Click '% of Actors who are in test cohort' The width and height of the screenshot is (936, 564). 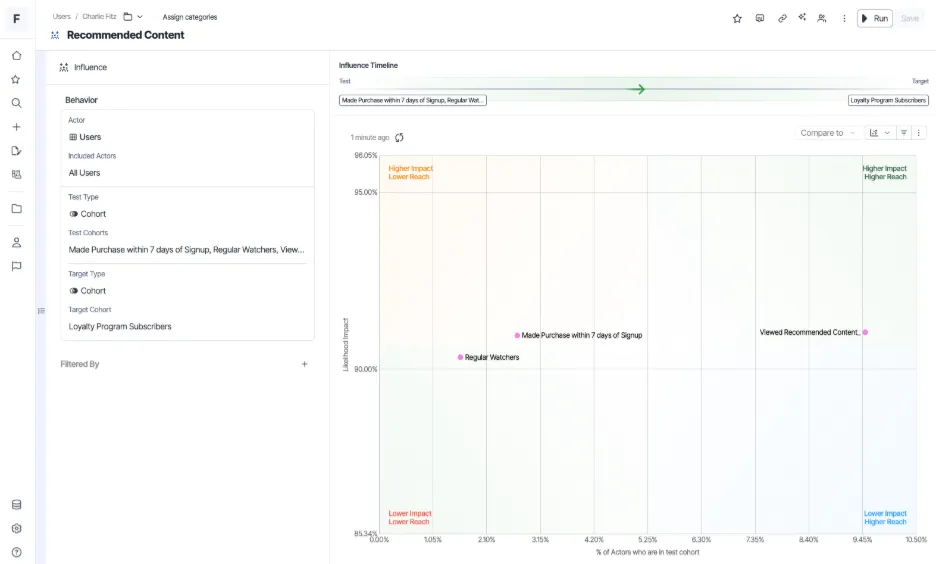click(x=648, y=553)
